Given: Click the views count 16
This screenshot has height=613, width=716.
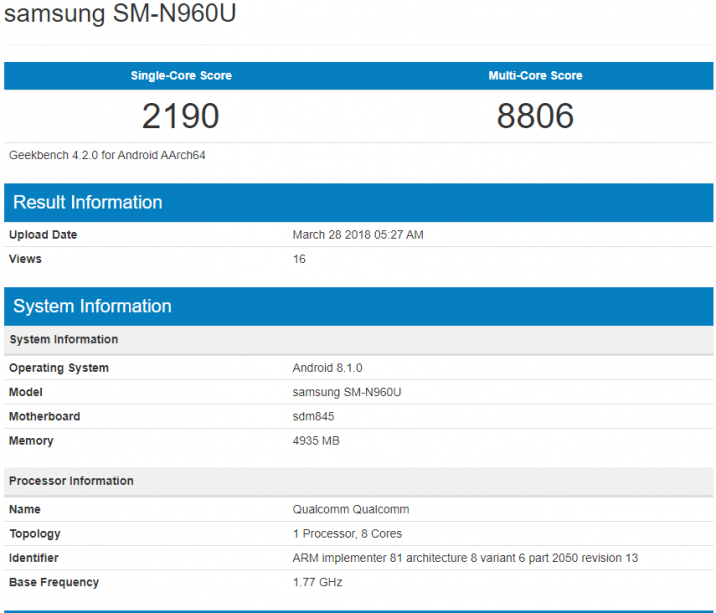Looking at the screenshot, I should click(299, 259).
